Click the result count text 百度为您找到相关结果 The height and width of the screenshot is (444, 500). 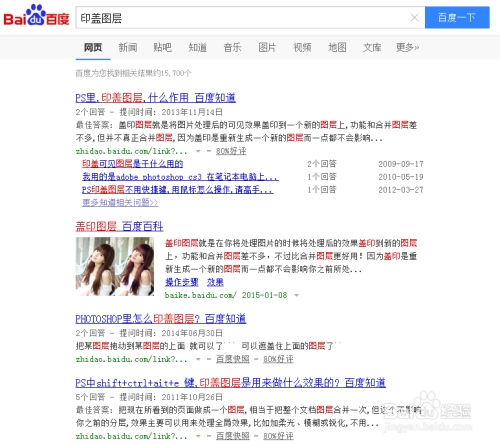pyautogui.click(x=133, y=73)
